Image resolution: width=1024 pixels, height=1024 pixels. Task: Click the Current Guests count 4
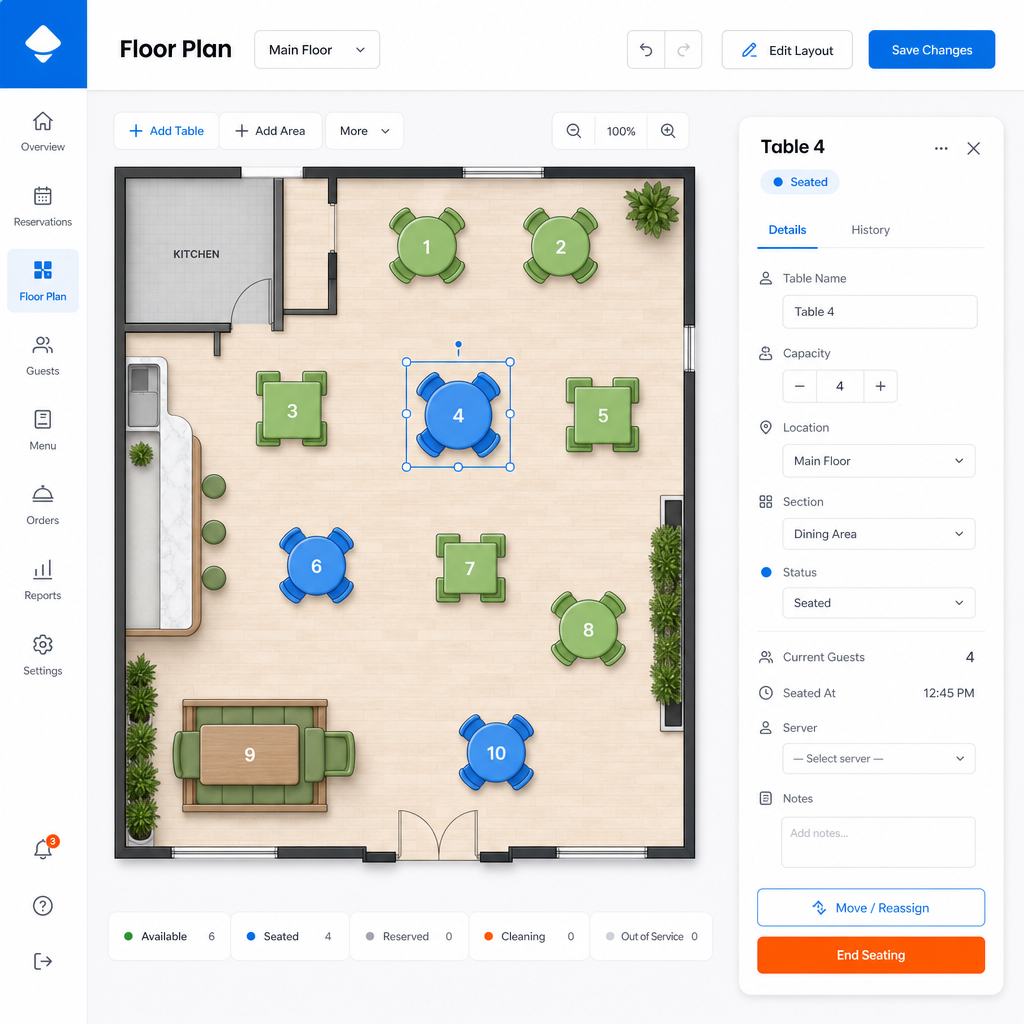970,657
